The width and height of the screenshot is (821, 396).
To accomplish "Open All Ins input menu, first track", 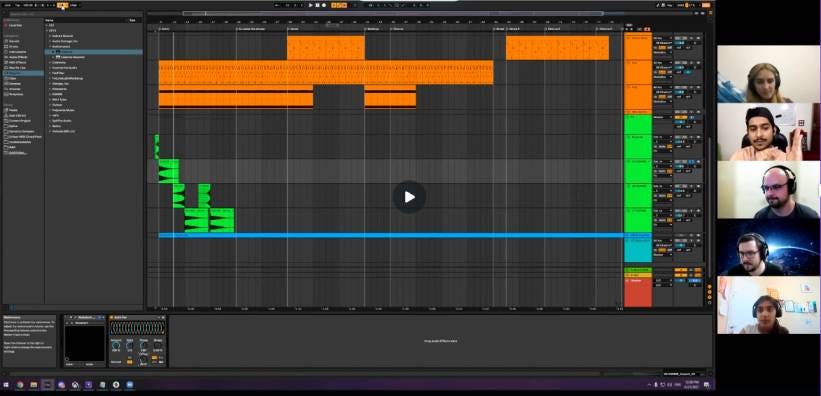I will 662,38.
